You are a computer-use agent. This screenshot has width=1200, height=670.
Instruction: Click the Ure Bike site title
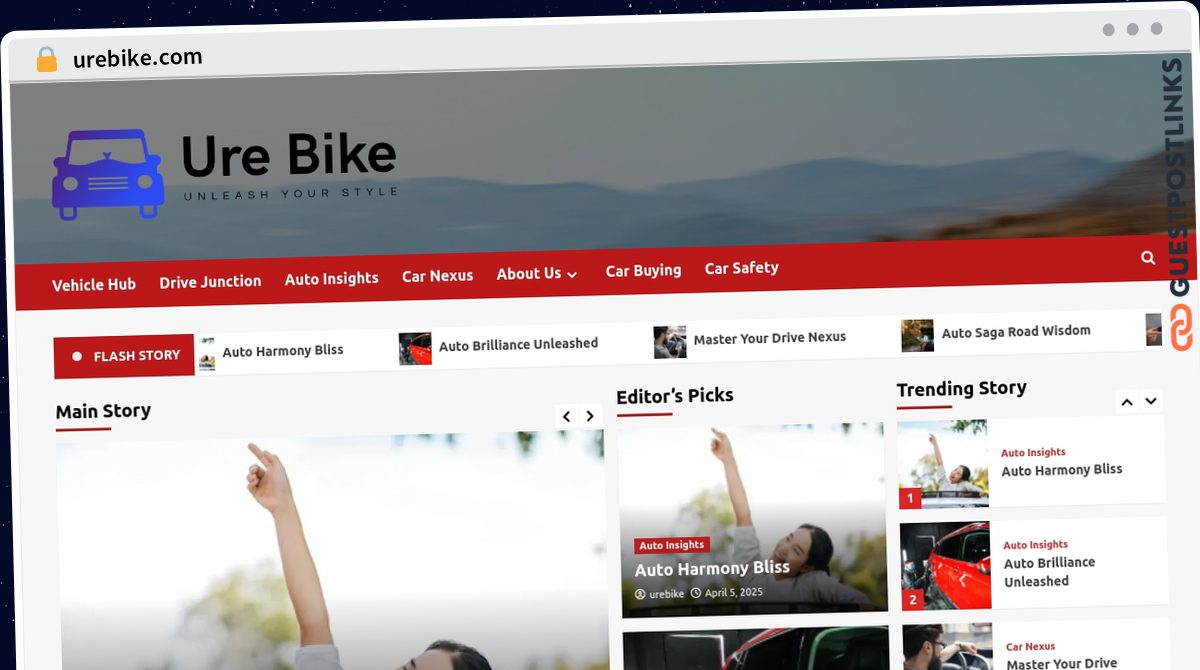coord(289,155)
